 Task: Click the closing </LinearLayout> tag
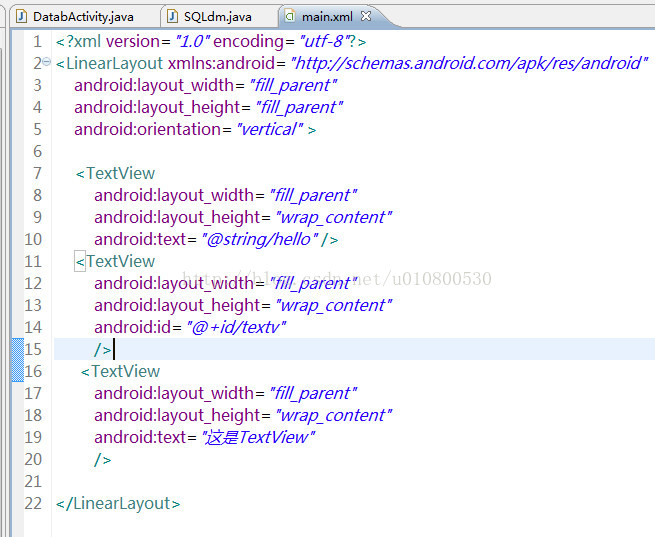click(x=118, y=504)
